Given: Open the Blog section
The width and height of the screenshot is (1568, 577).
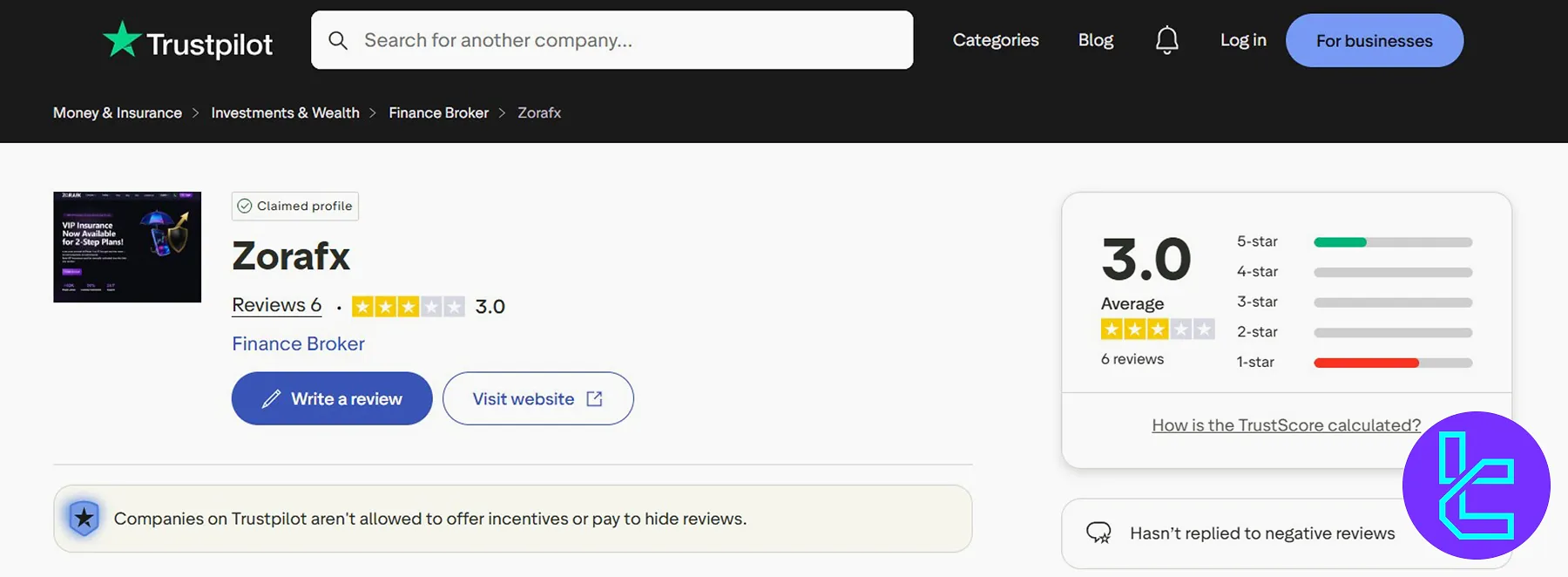Looking at the screenshot, I should click(x=1095, y=39).
